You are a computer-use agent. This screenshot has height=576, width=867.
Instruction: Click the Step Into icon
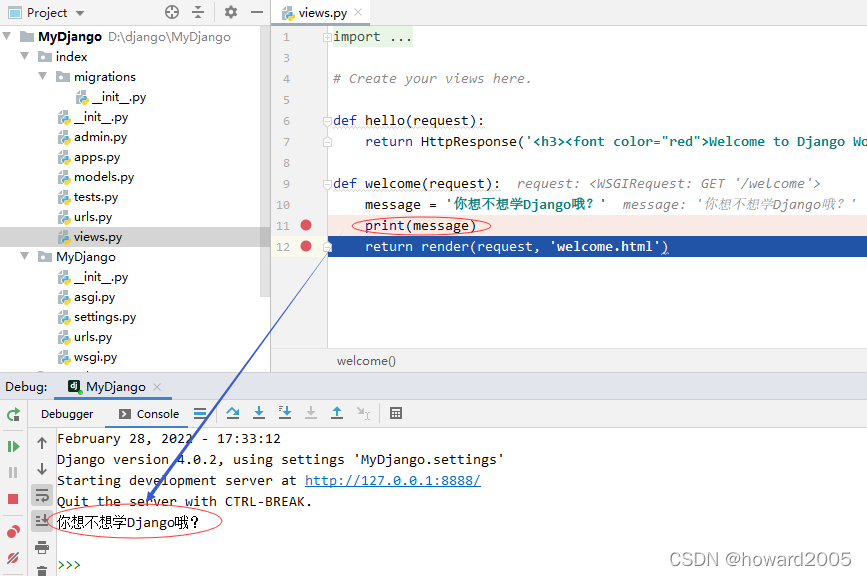pos(259,413)
